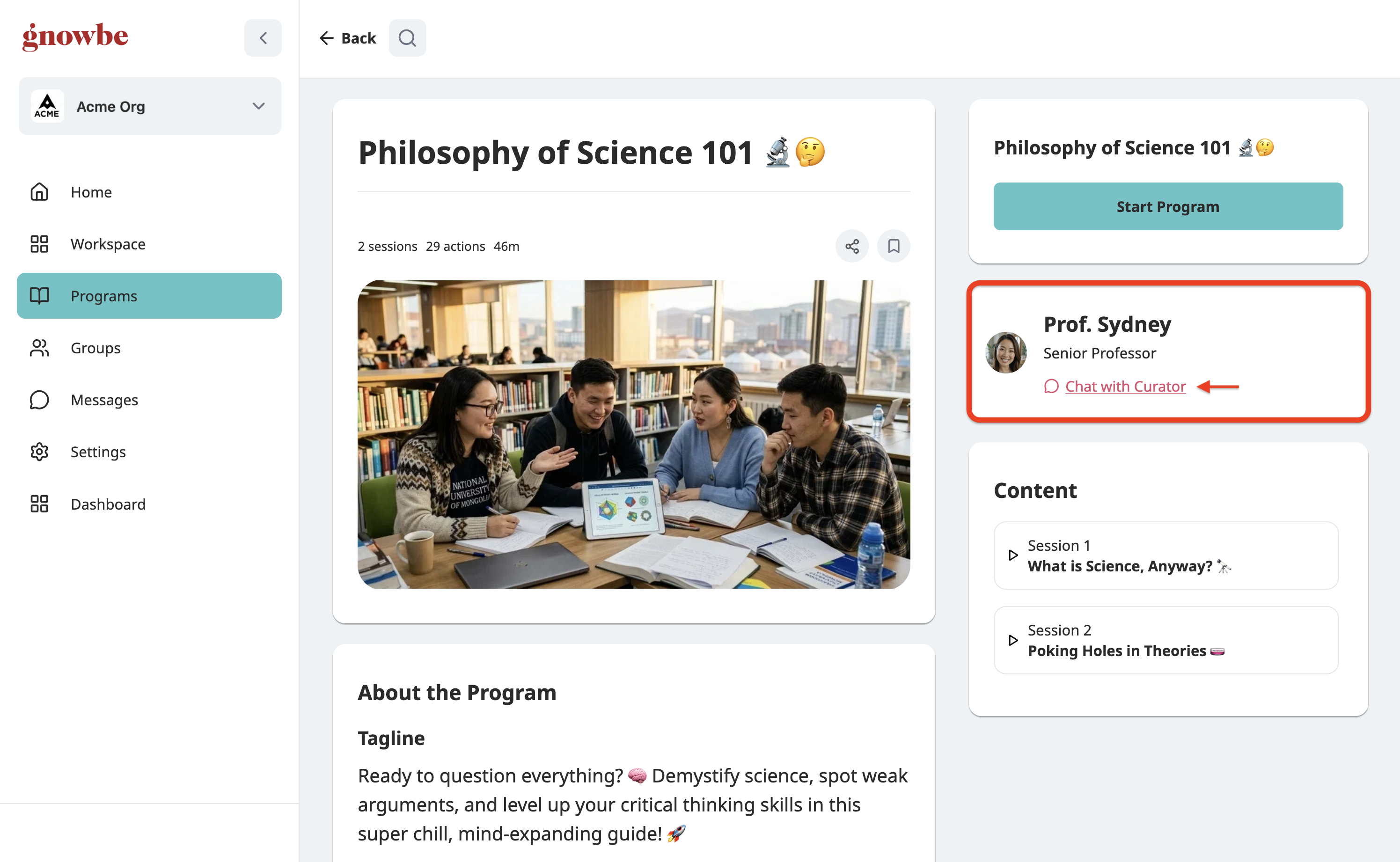
Task: Click the Settings gear icon
Action: pos(39,452)
